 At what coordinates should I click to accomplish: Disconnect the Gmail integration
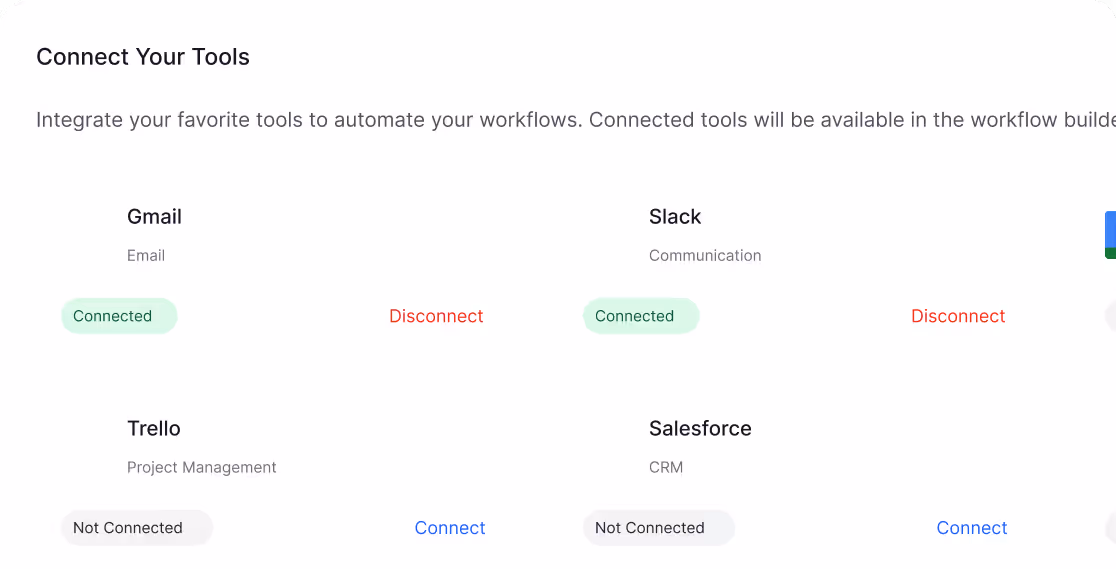tap(436, 316)
